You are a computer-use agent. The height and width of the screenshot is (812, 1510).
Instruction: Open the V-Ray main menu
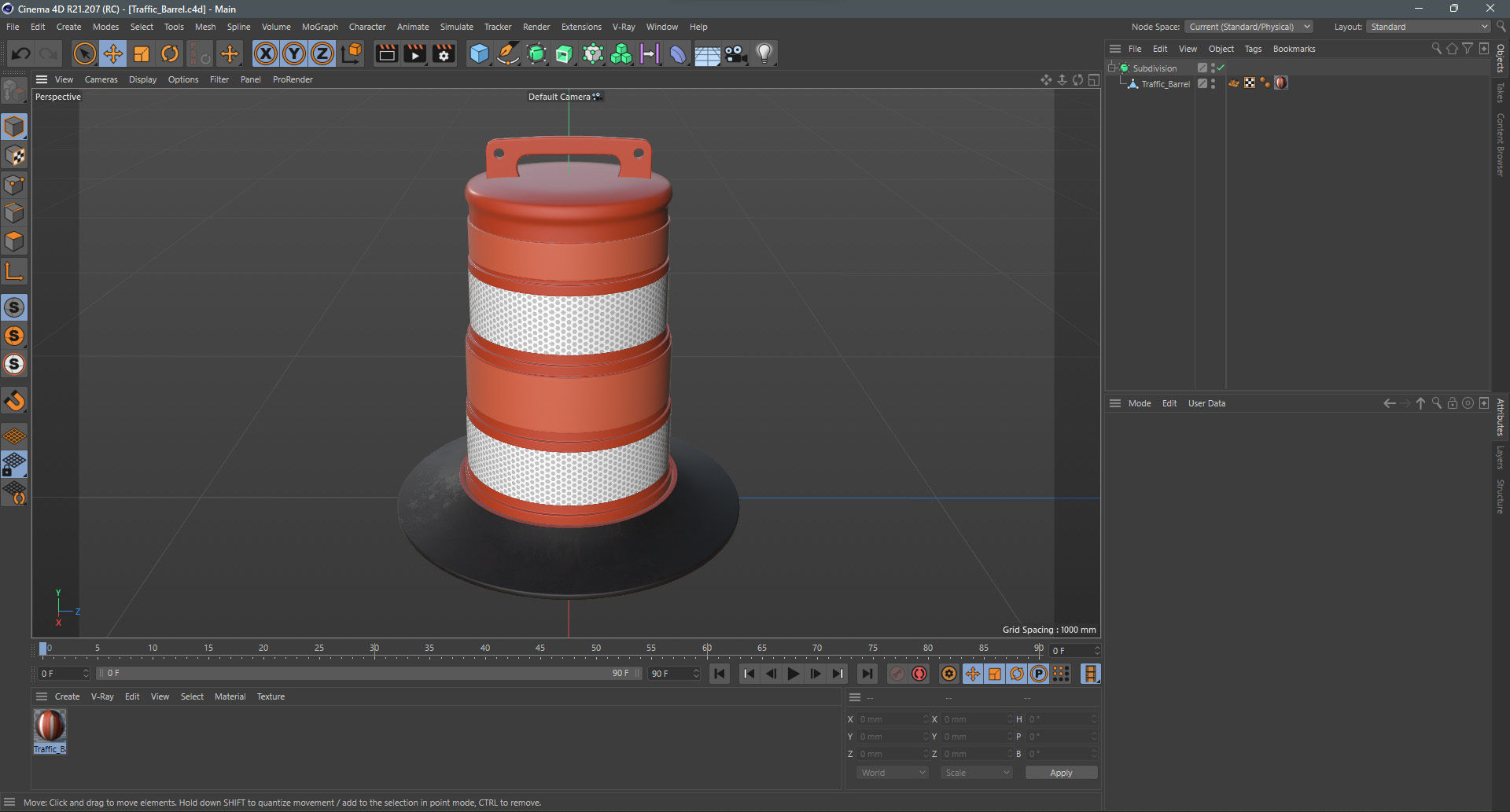[x=624, y=27]
